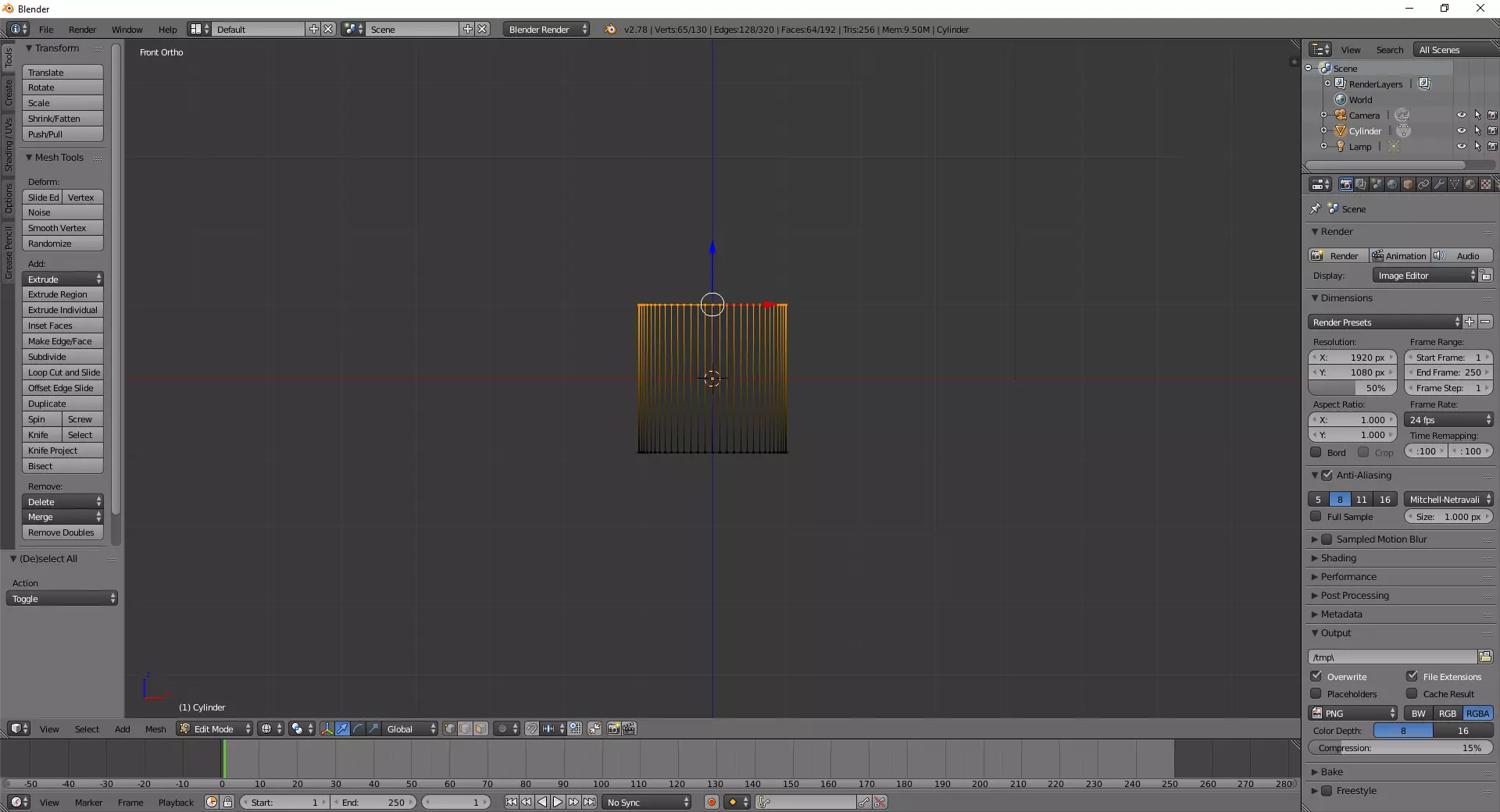Click the Loop Cut and Slide button
This screenshot has height=812, width=1500.
(63, 372)
